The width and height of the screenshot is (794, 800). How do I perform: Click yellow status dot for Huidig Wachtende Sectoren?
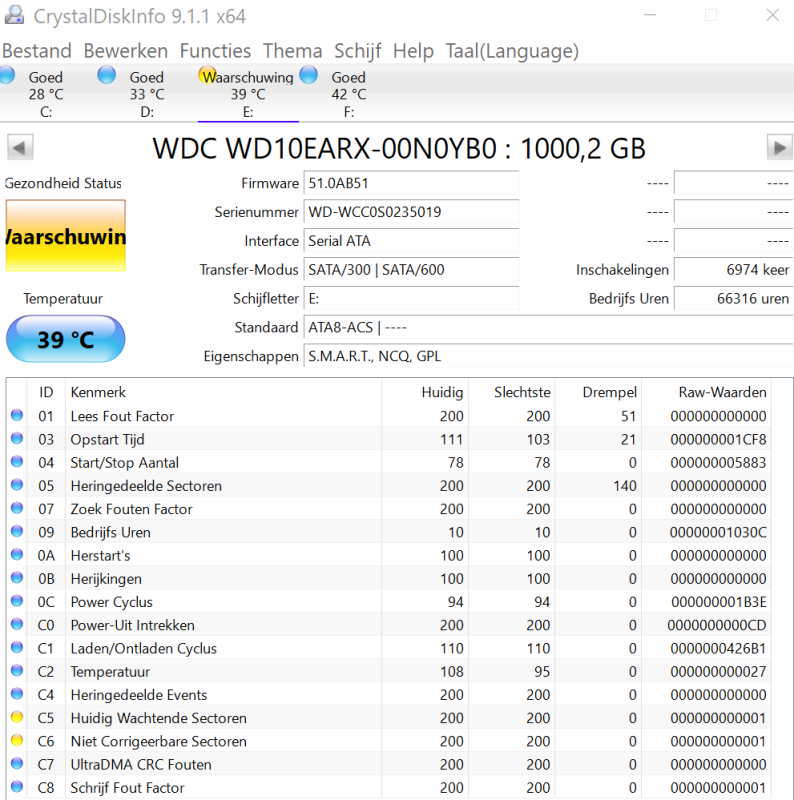point(17,718)
